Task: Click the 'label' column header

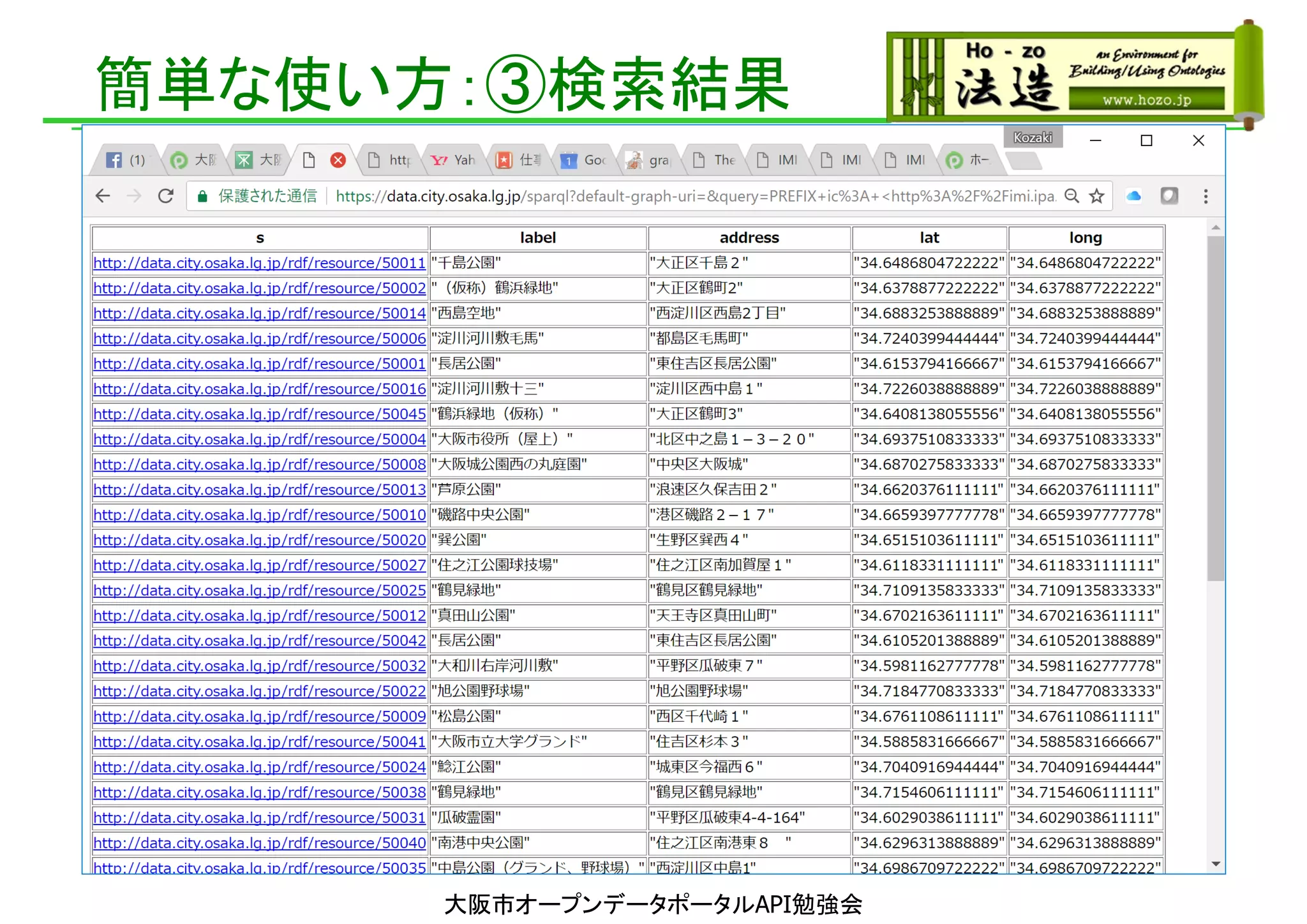Action: click(538, 238)
